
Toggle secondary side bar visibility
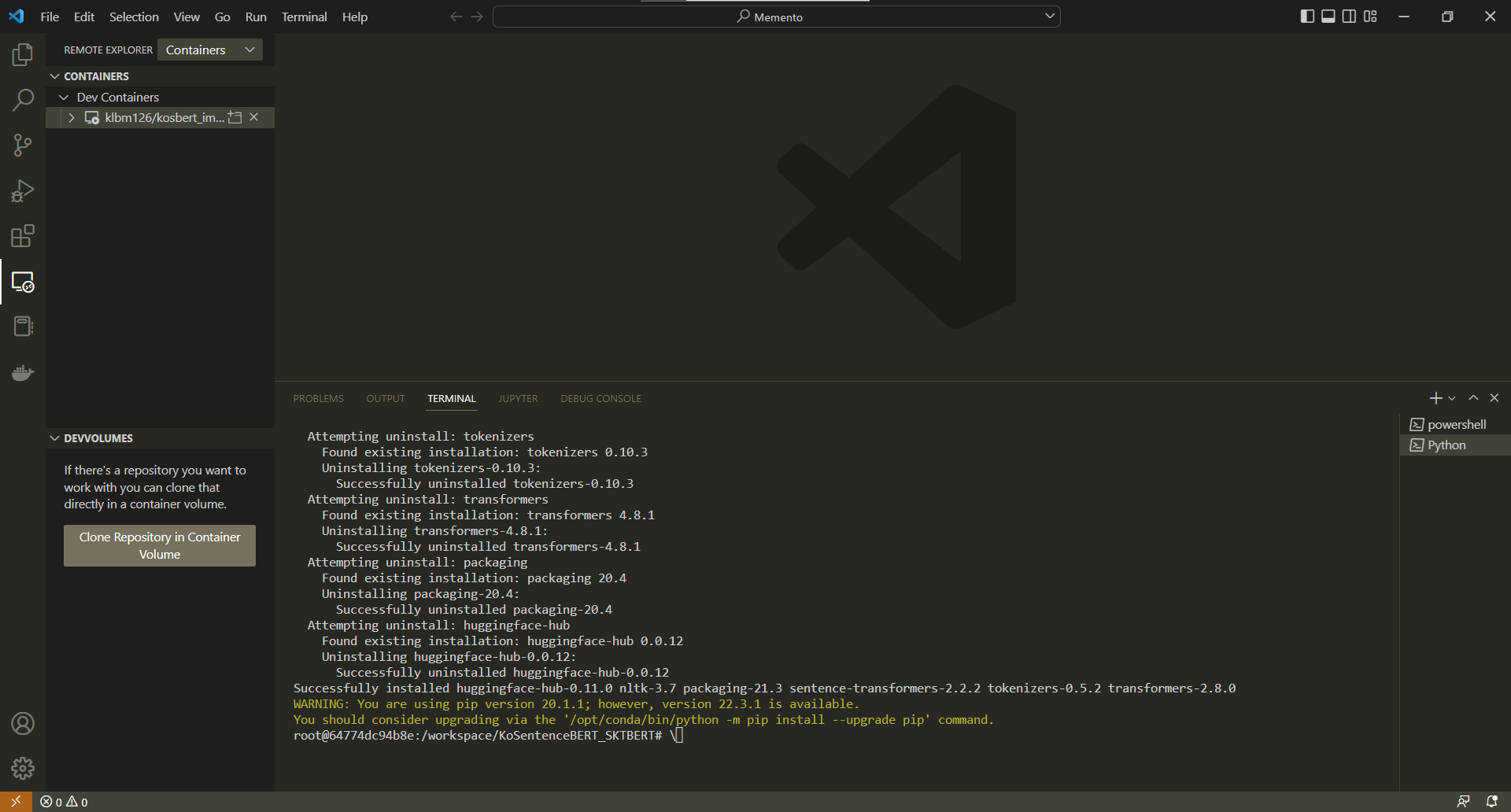1349,17
